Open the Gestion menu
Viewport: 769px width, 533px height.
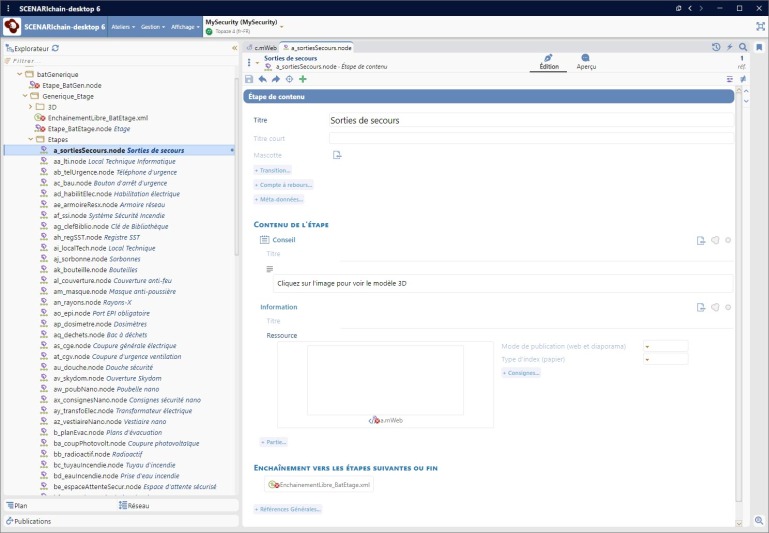153,26
